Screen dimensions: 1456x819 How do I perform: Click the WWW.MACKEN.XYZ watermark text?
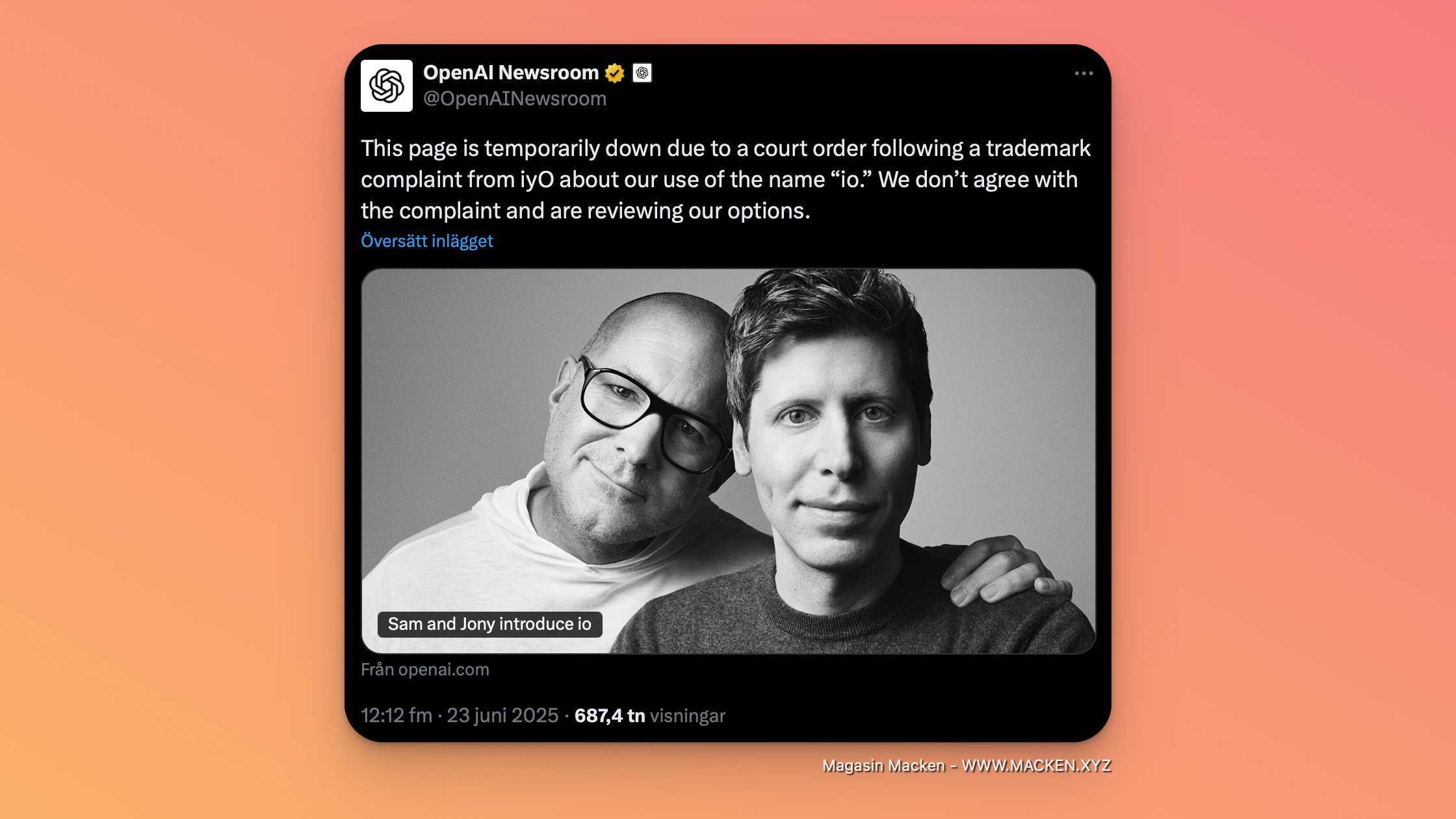1036,766
